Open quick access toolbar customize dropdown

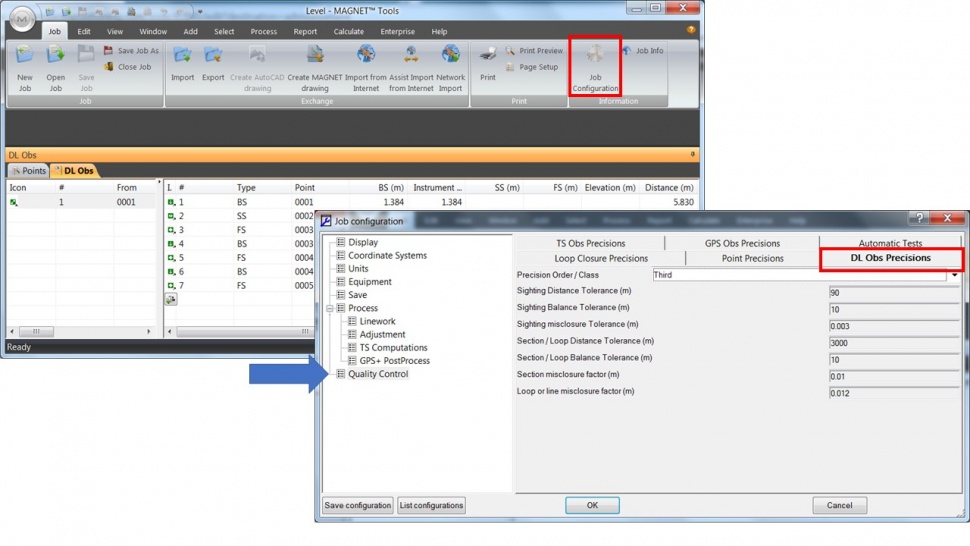click(x=200, y=11)
